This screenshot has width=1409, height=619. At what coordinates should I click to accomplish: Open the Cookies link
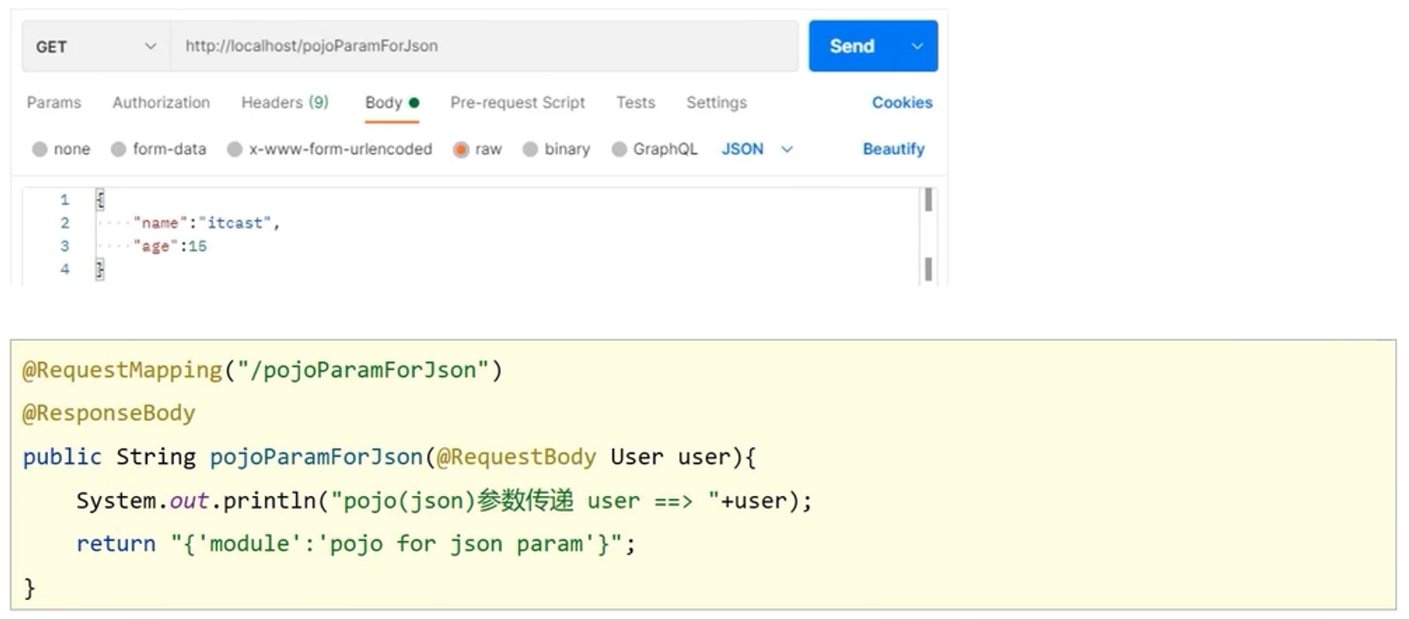[x=902, y=102]
